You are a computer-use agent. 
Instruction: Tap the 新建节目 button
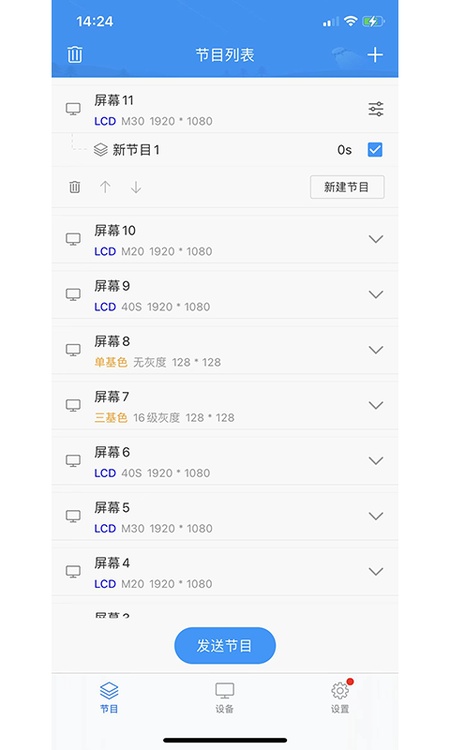(x=347, y=187)
